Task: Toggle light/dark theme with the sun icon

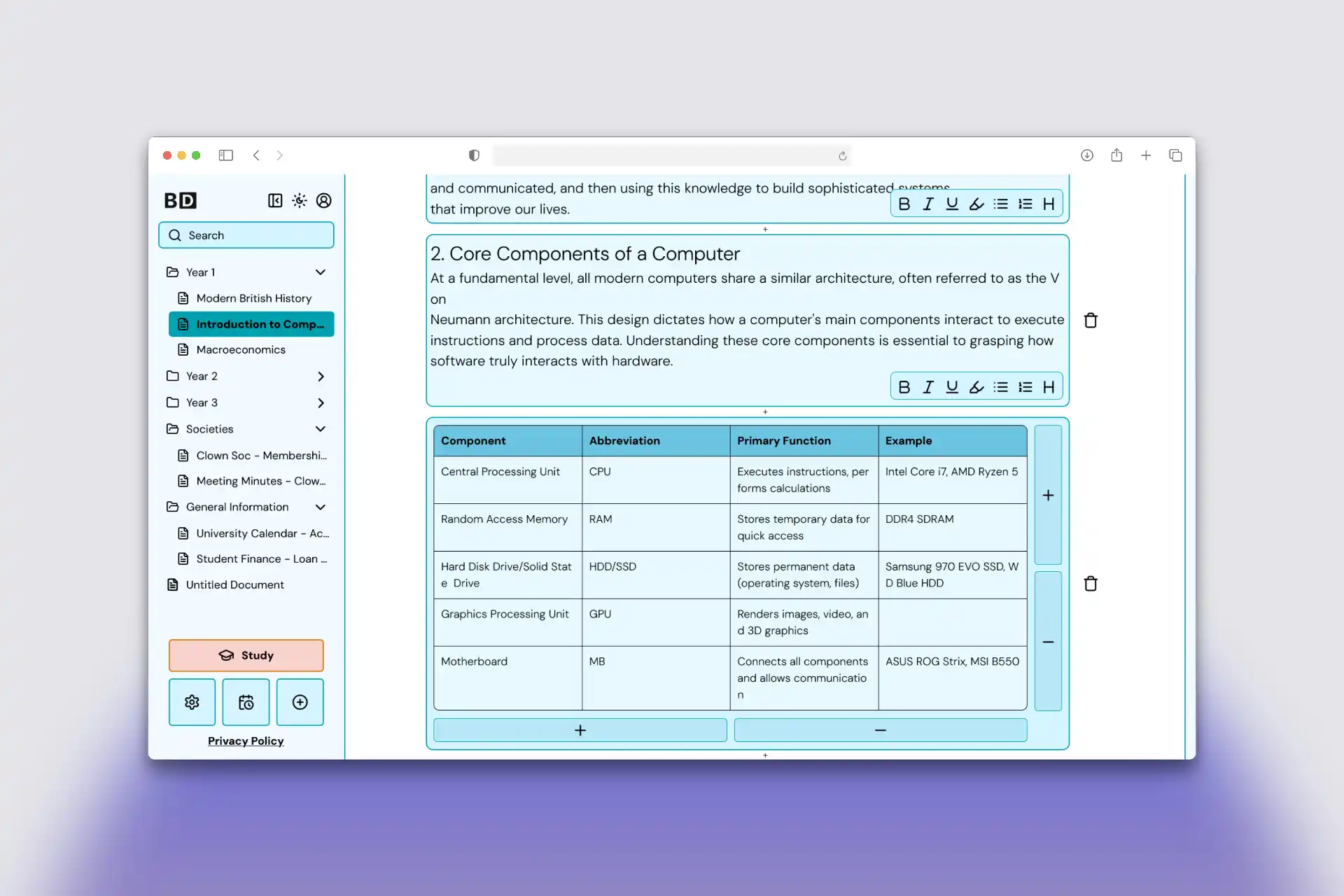Action: (299, 201)
